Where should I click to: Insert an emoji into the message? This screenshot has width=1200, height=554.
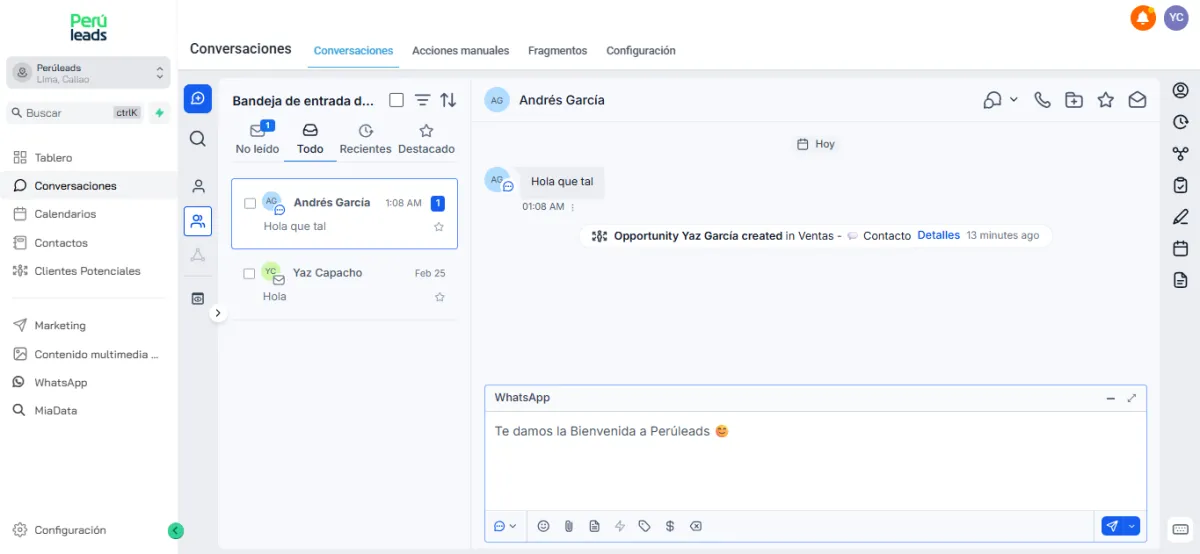[543, 526]
